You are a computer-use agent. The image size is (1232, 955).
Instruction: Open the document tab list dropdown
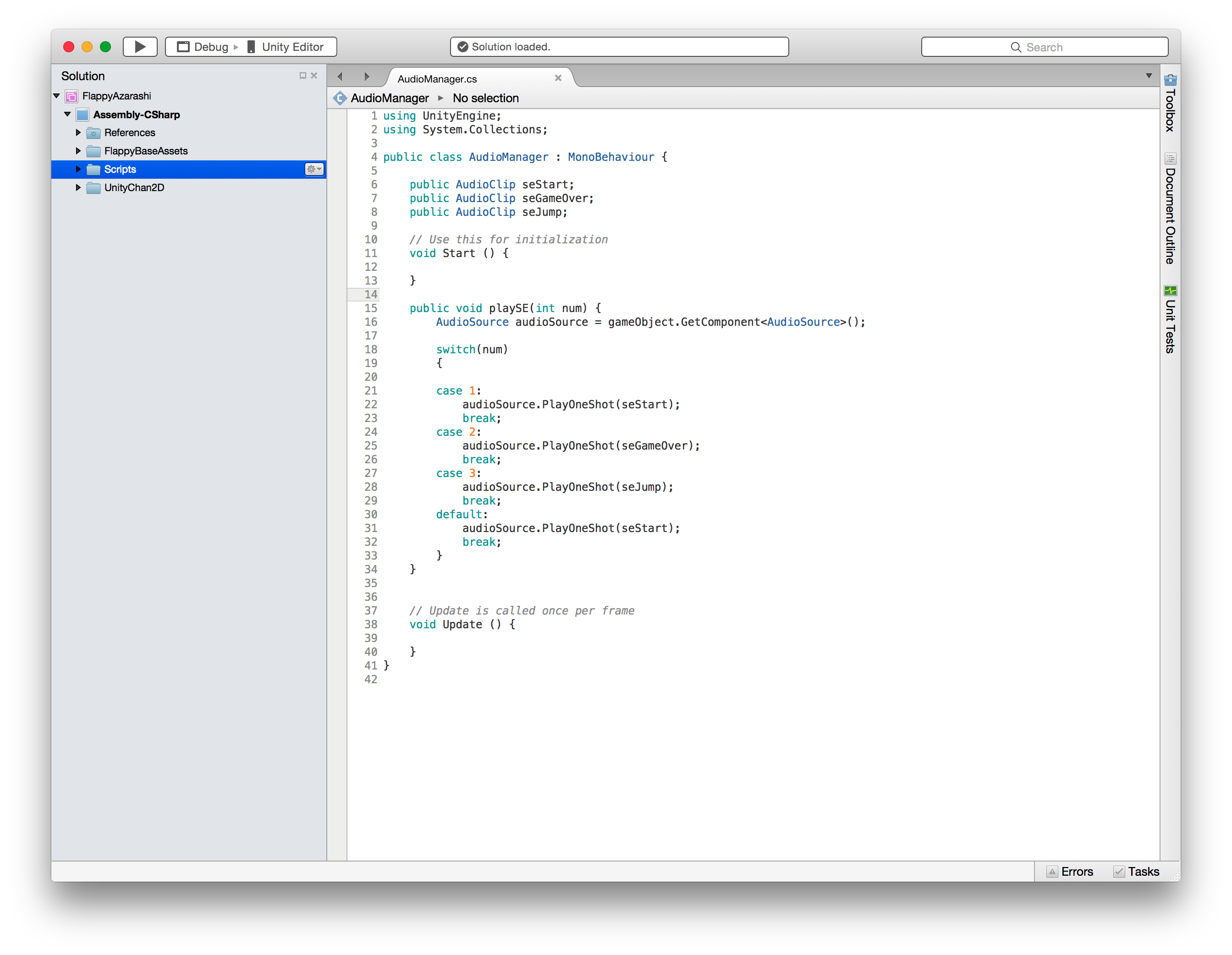tap(1149, 76)
